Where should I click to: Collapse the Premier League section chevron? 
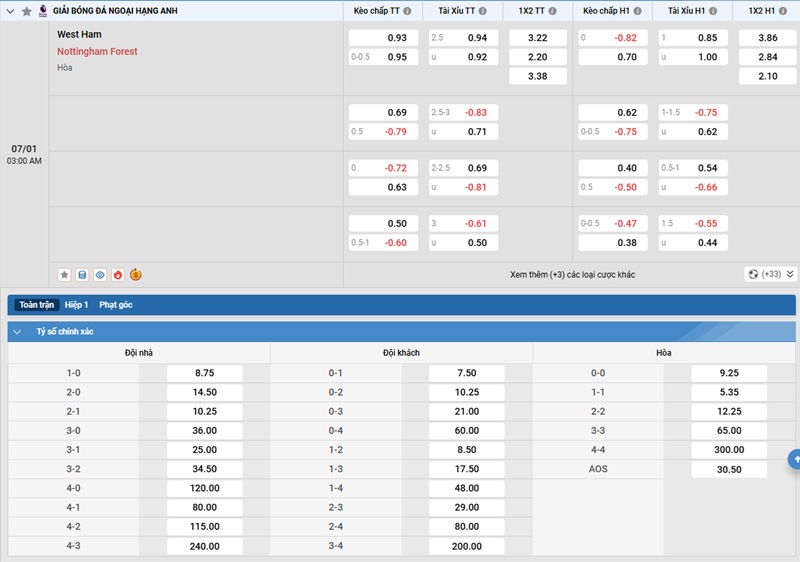pos(10,11)
